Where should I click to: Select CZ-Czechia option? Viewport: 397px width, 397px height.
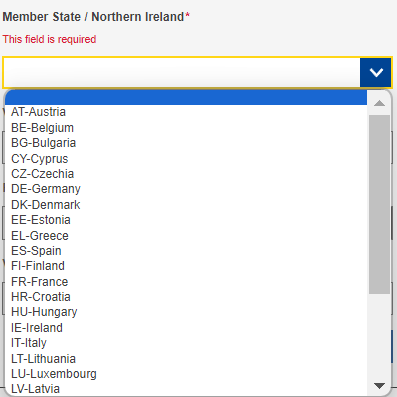click(x=186, y=174)
